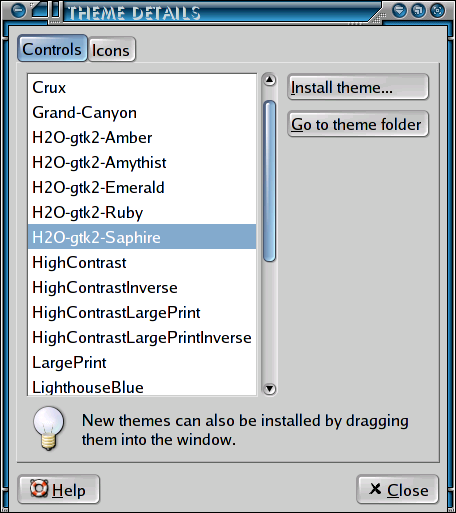Switch to the Icons tab
This screenshot has width=456, height=513.
tap(111, 50)
